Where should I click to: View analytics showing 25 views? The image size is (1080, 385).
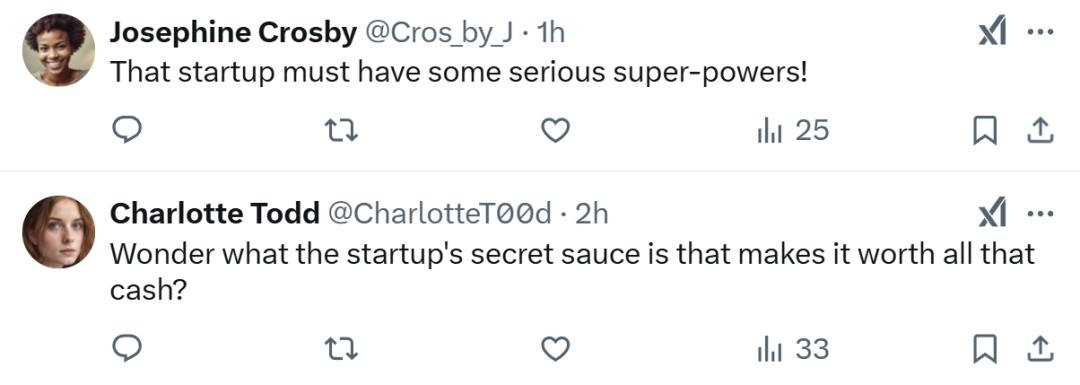[793, 130]
